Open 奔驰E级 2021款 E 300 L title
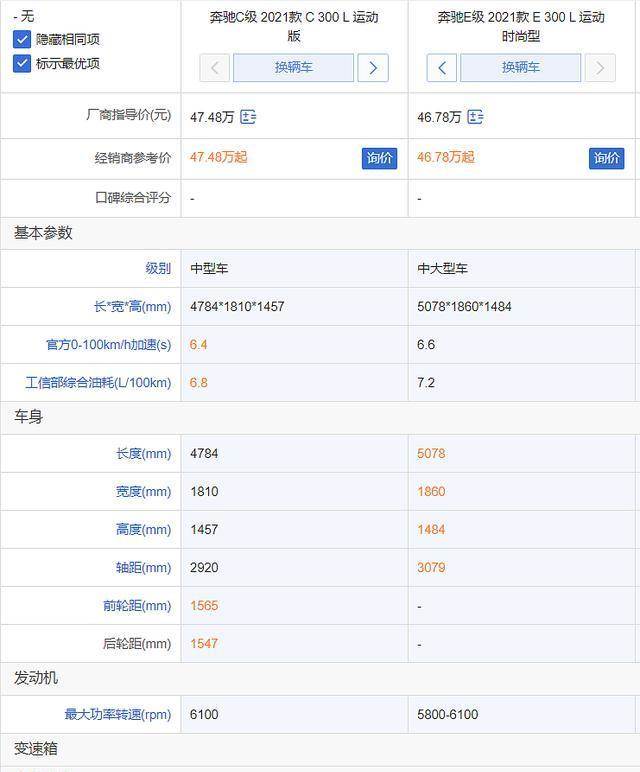Screen dimensions: 640x772 [x=521, y=26]
